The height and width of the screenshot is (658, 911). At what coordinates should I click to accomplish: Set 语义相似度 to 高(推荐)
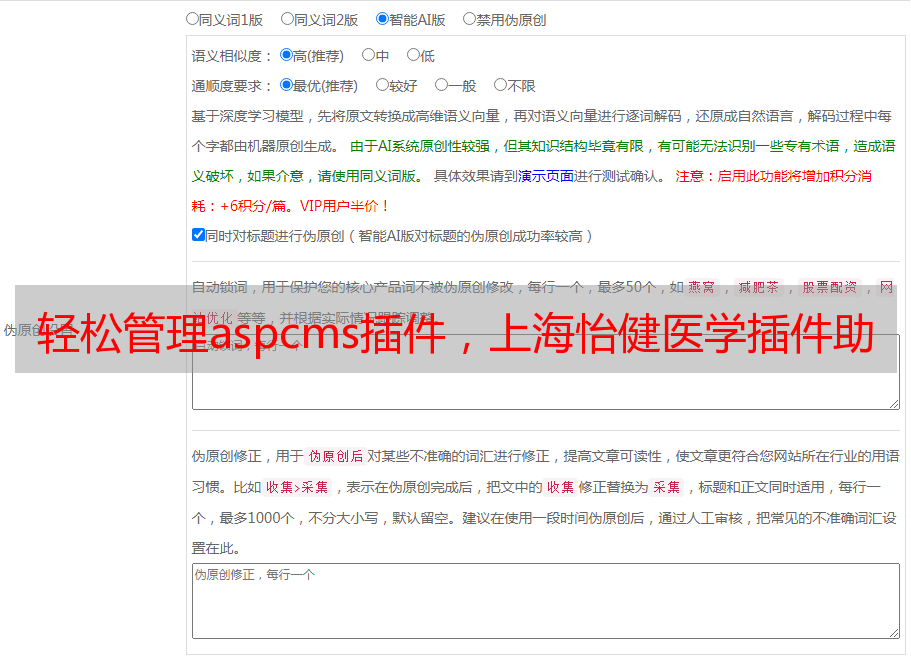tap(286, 55)
